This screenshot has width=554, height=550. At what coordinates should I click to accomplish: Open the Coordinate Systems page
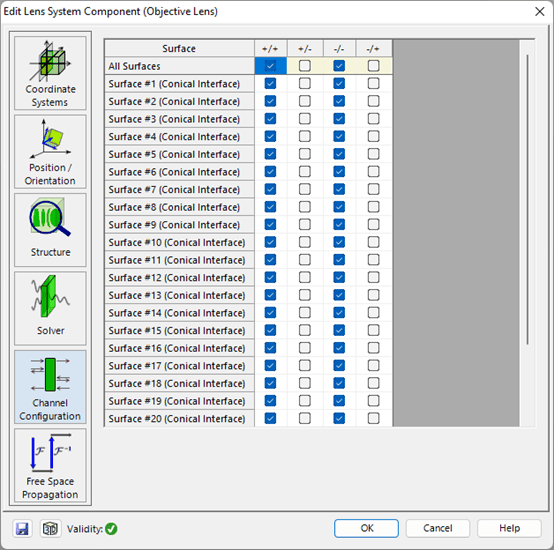pos(50,73)
